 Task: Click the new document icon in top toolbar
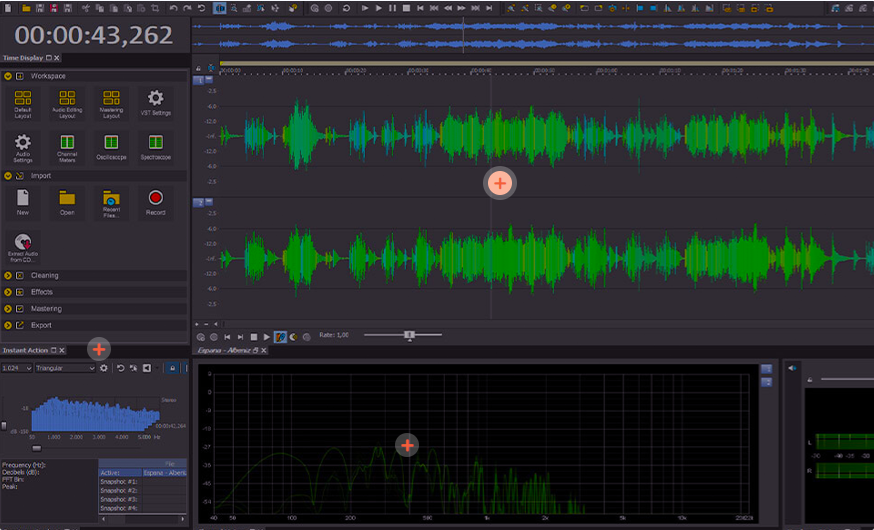pyautogui.click(x=8, y=8)
